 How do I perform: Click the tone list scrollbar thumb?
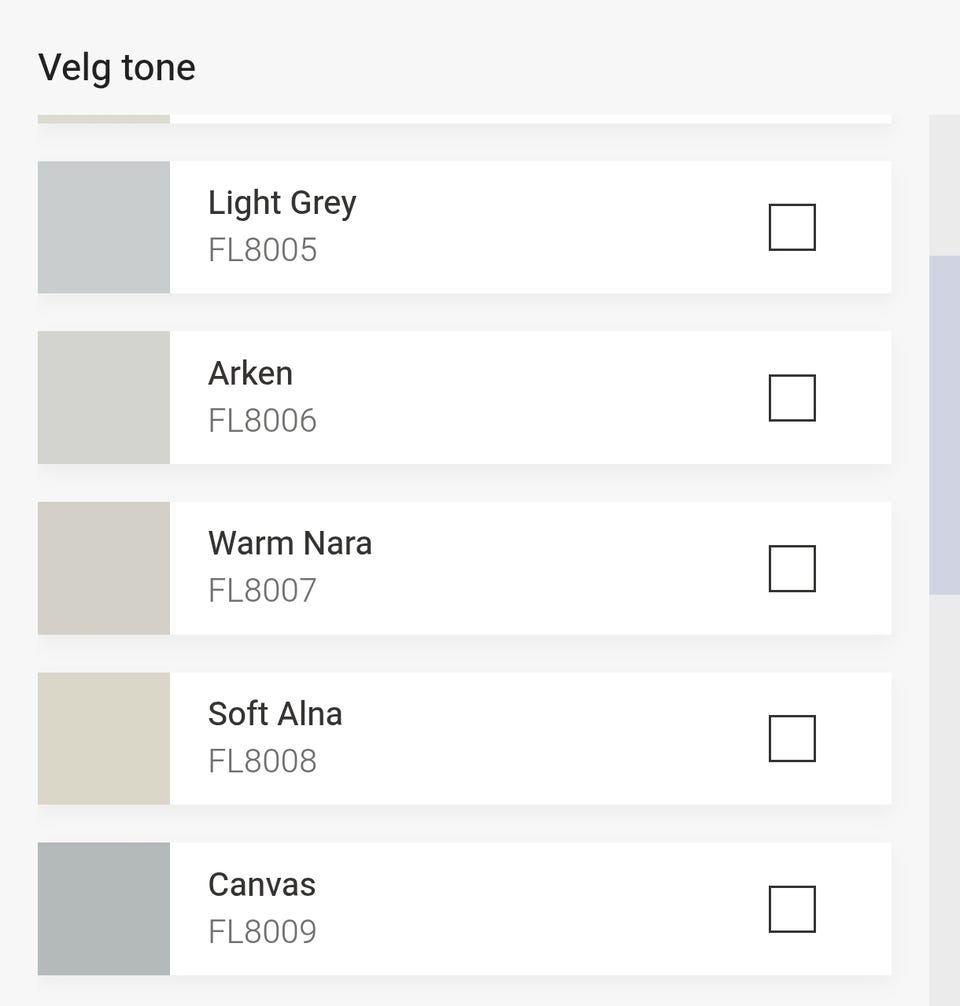click(x=944, y=425)
